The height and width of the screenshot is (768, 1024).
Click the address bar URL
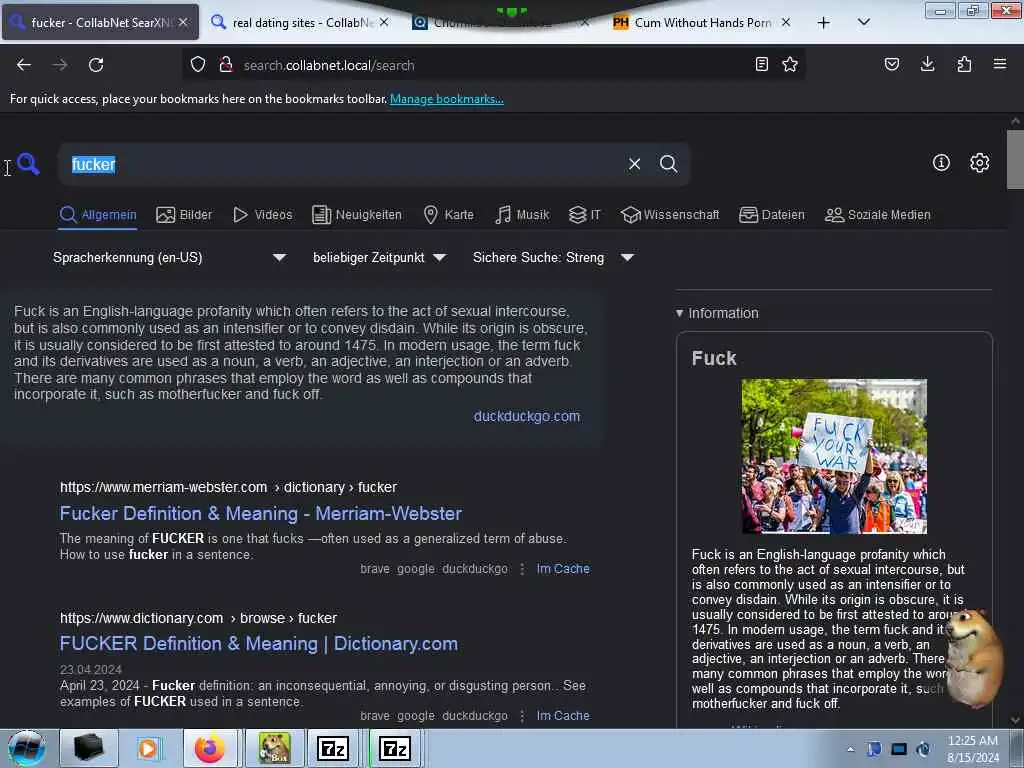tap(328, 65)
